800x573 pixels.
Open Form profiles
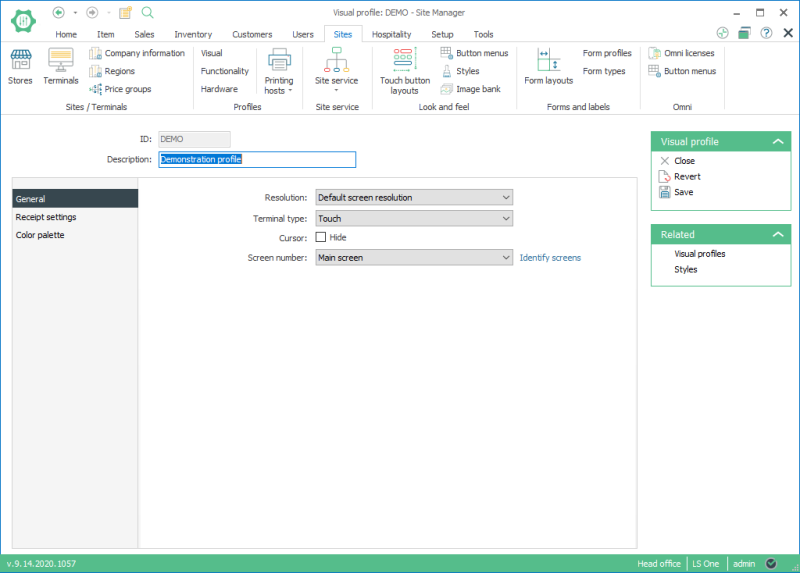pyautogui.click(x=607, y=53)
